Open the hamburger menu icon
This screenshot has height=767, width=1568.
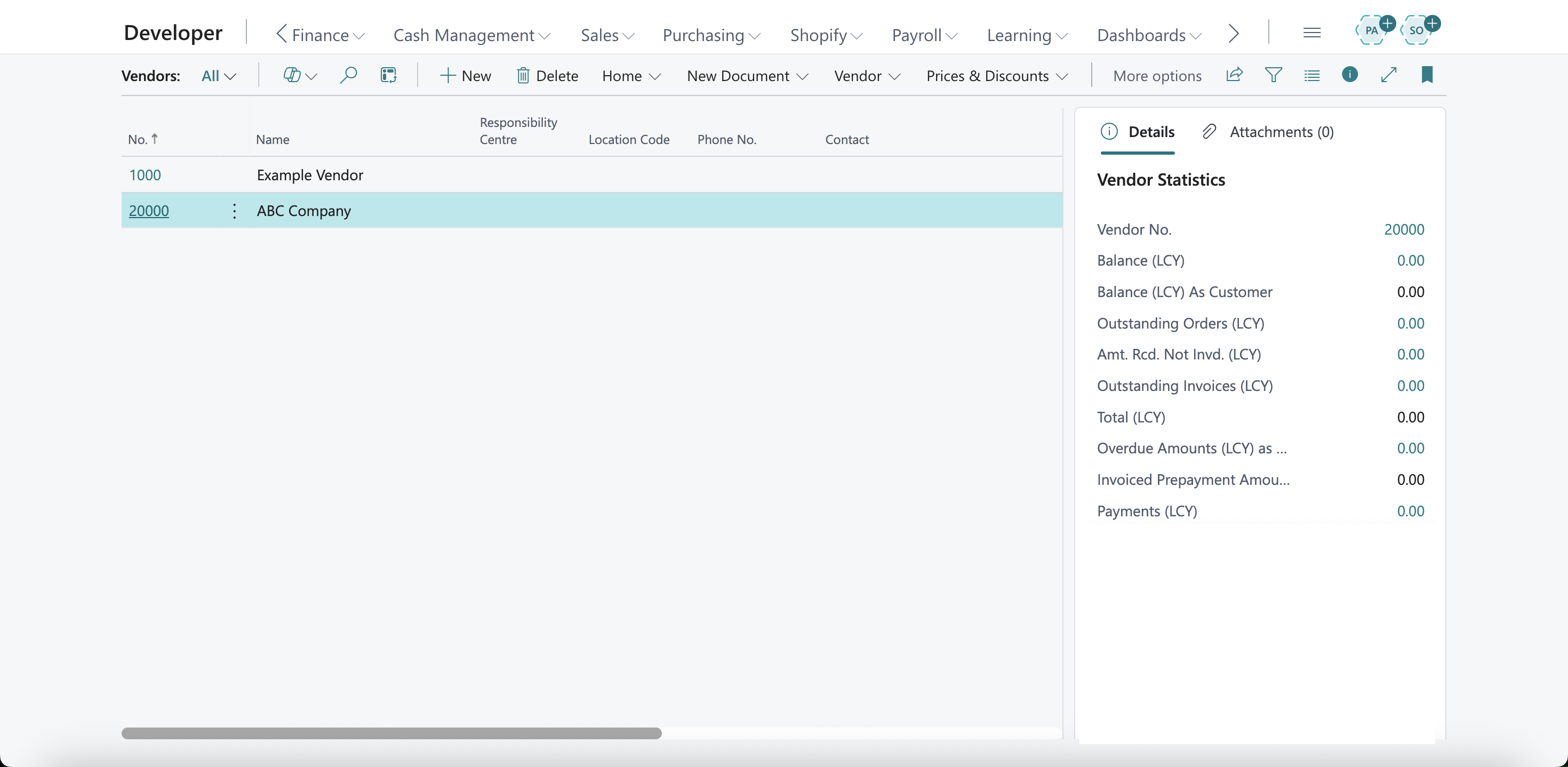pos(1312,33)
